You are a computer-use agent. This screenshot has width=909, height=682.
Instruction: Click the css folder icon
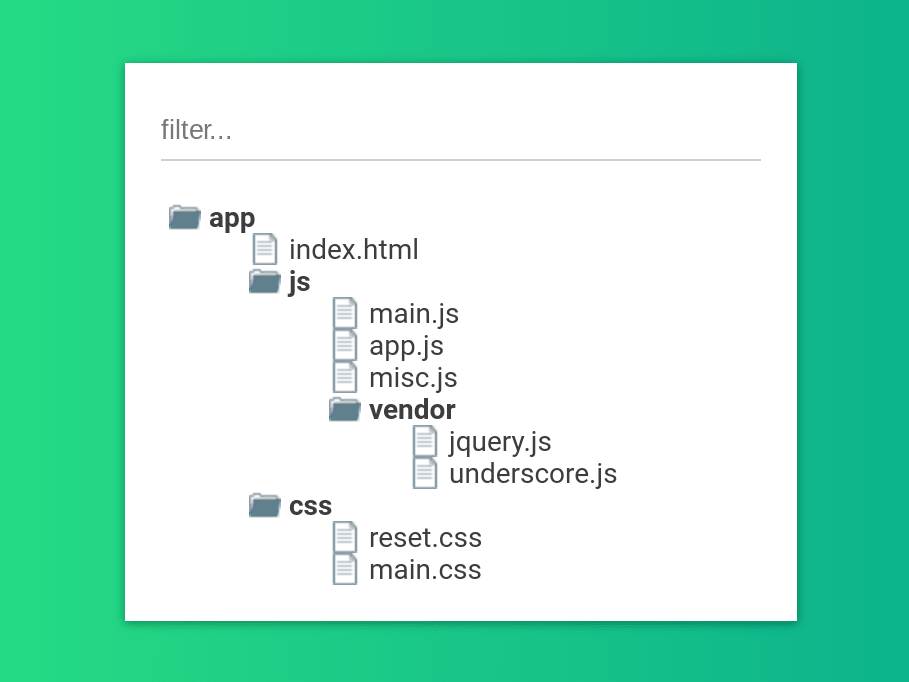coord(263,505)
